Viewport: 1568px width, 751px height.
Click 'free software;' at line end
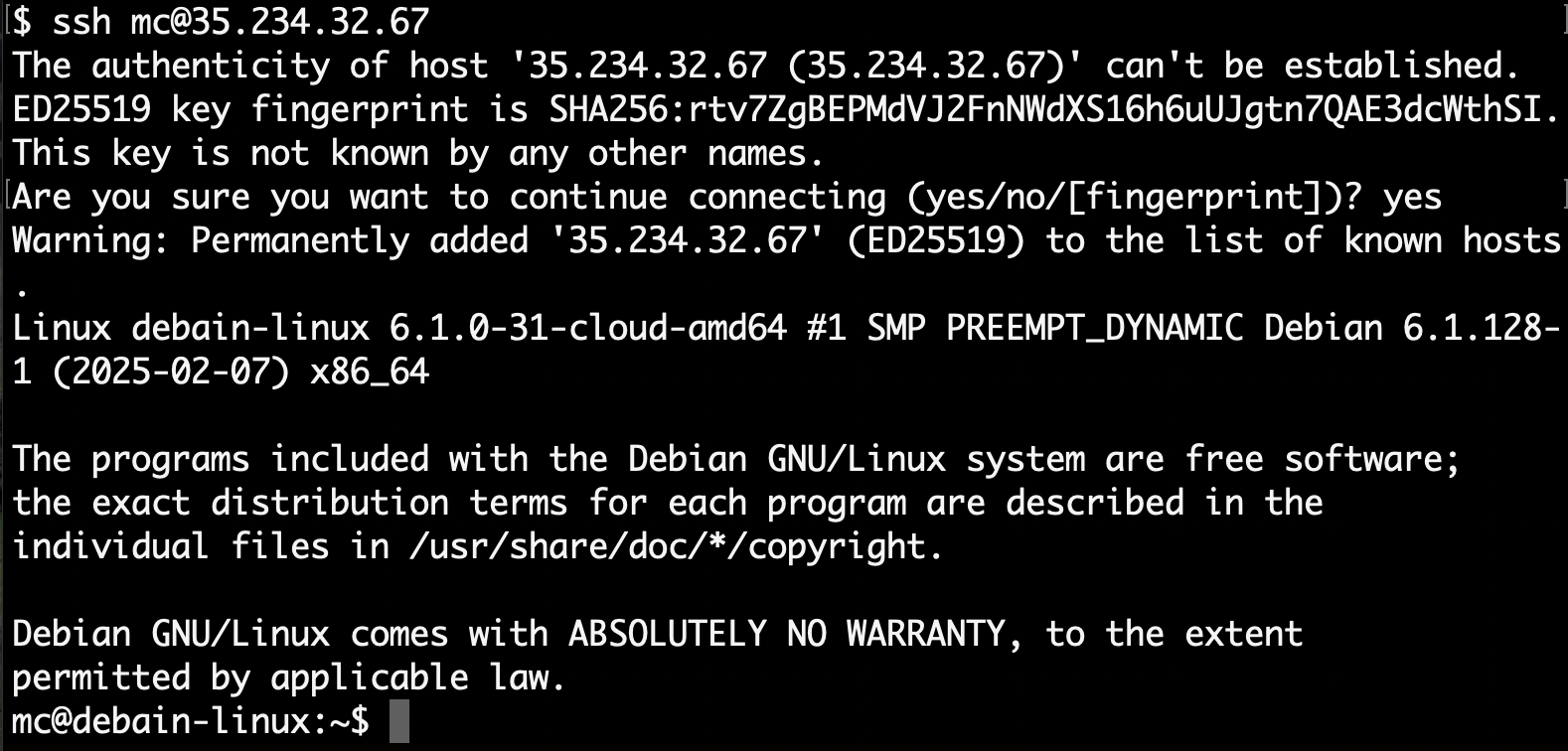pos(1323,459)
